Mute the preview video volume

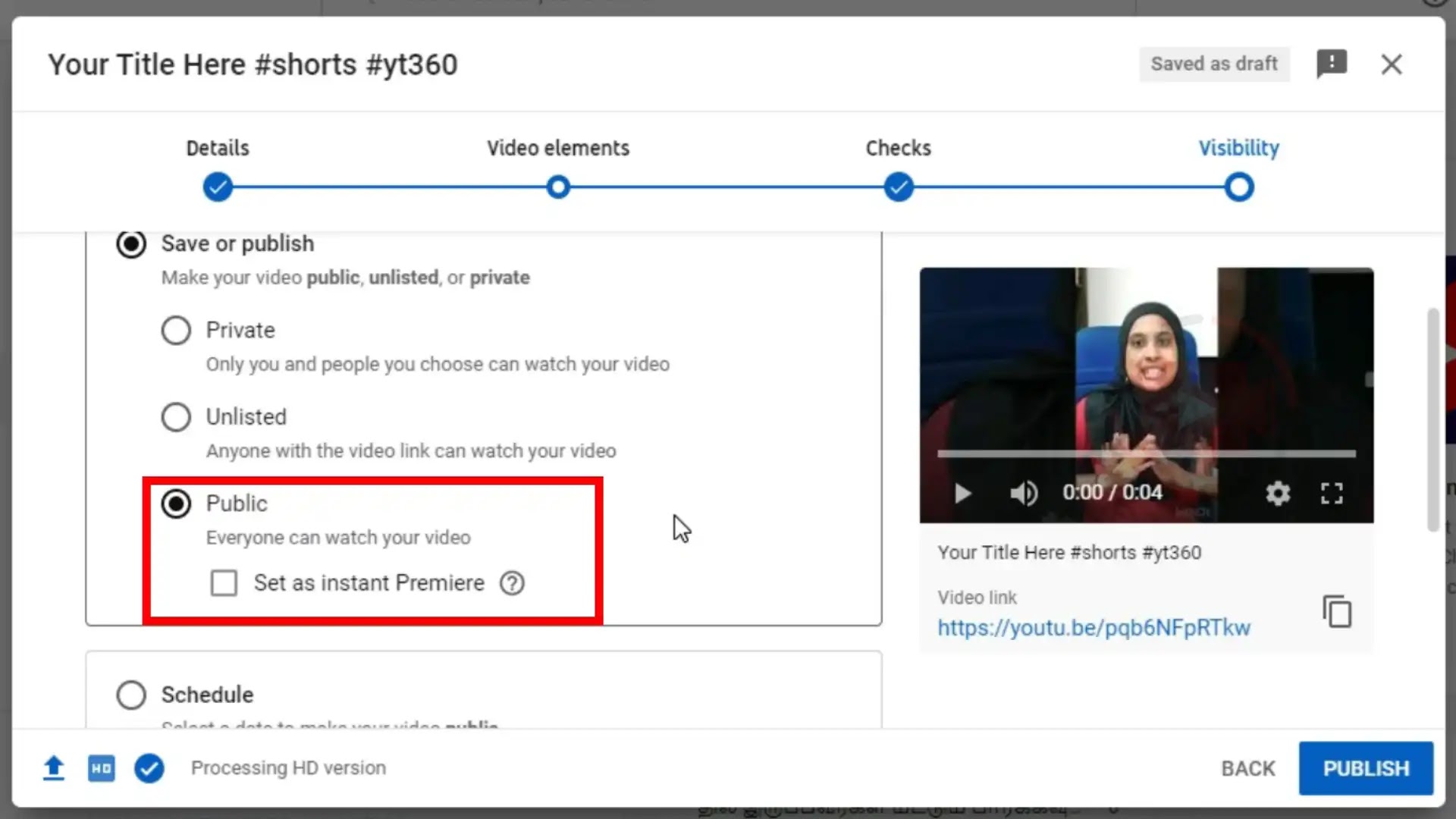click(1023, 493)
